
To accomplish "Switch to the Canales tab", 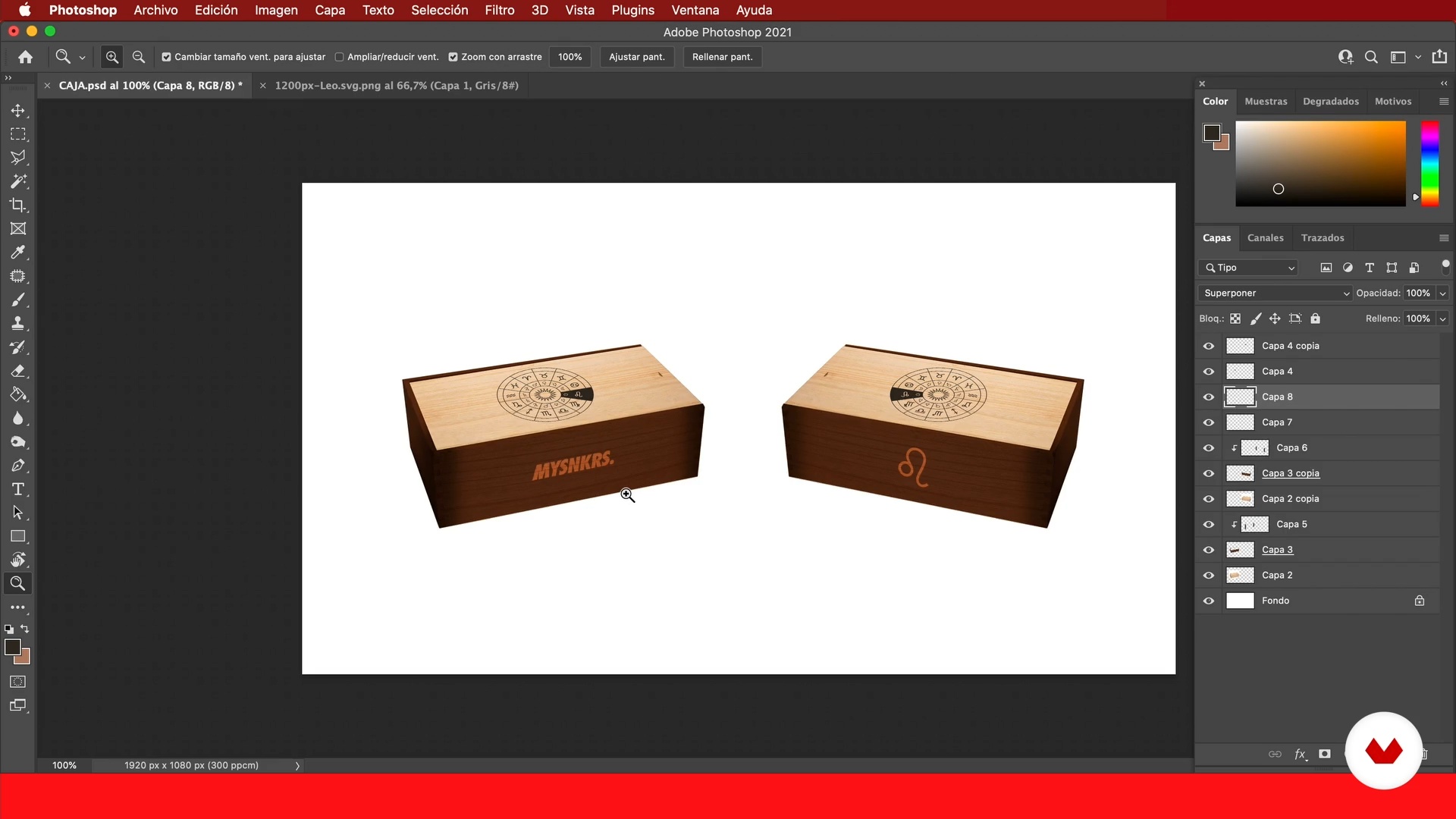I will [x=1266, y=238].
